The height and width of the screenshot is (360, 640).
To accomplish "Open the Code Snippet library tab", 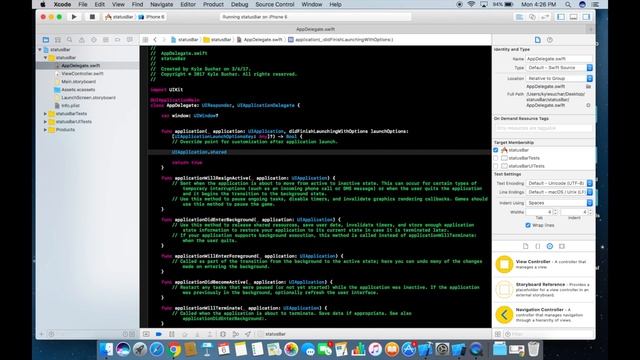I will pyautogui.click(x=538, y=246).
